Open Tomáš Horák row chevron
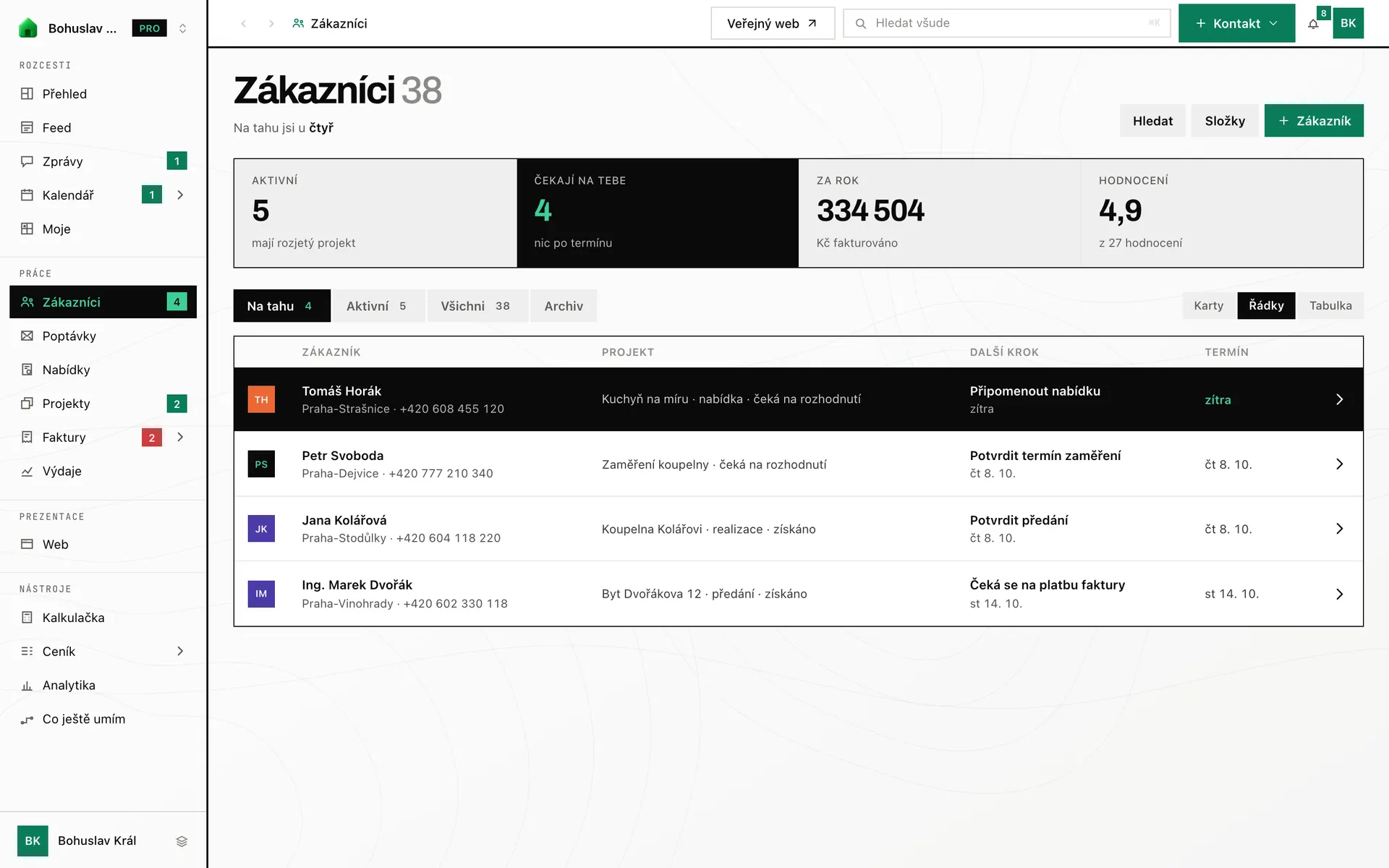Image resolution: width=1389 pixels, height=868 pixels. pos(1339,399)
